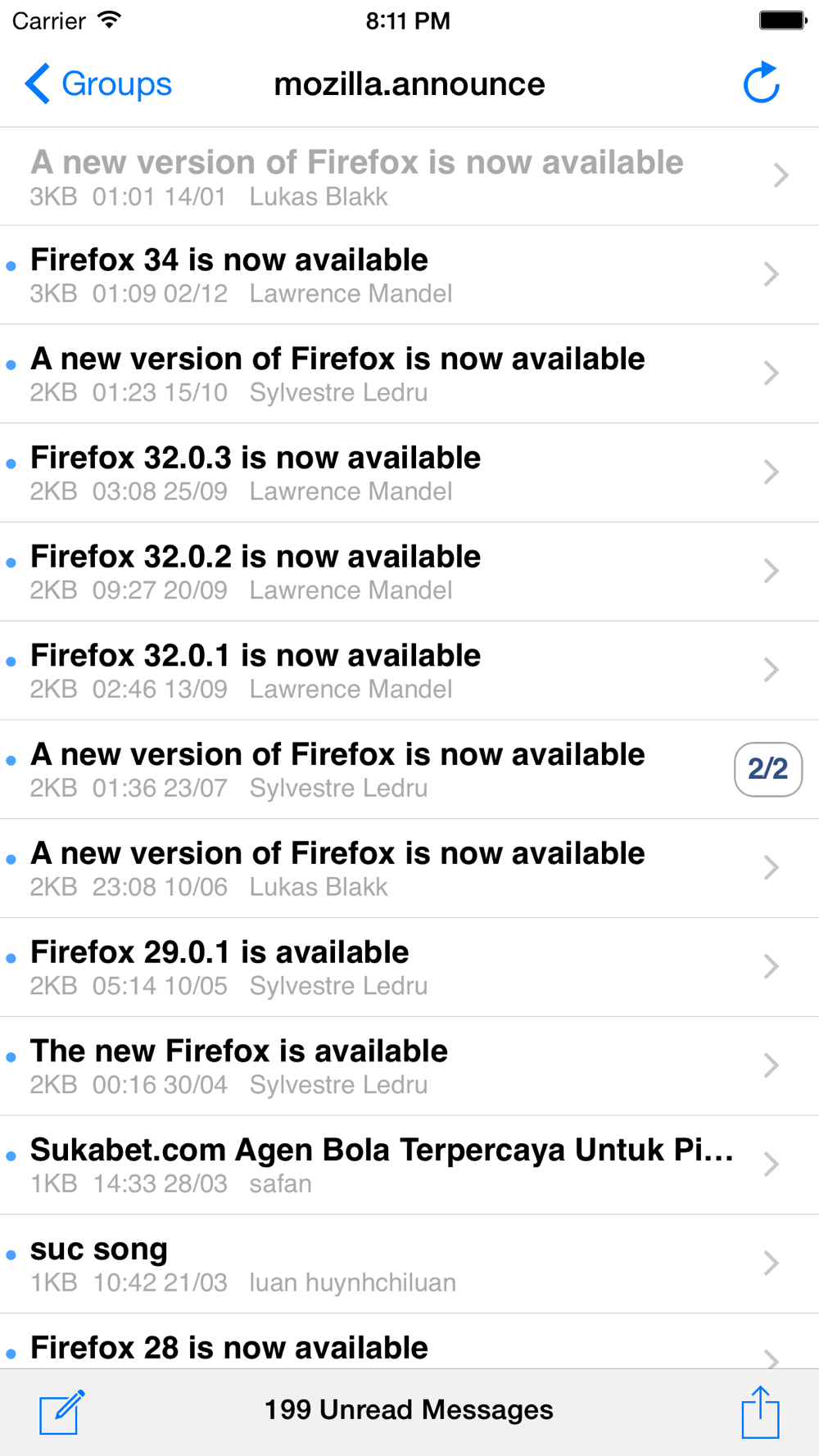This screenshot has height=1456, width=819.
Task: Open the 2/2 thread count badge
Action: tap(768, 769)
